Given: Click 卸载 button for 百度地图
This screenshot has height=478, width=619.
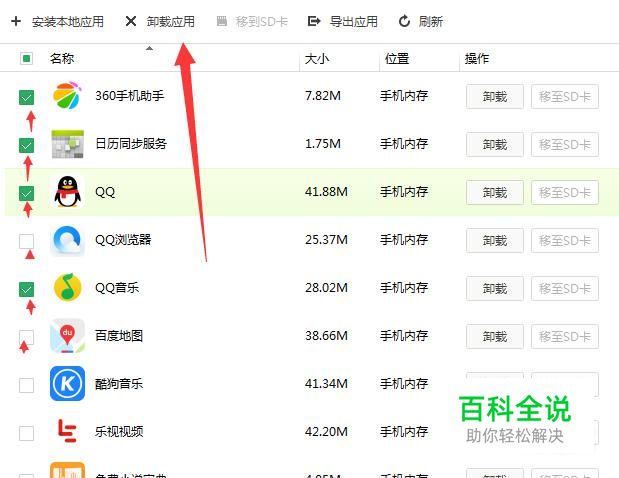Looking at the screenshot, I should (495, 337).
